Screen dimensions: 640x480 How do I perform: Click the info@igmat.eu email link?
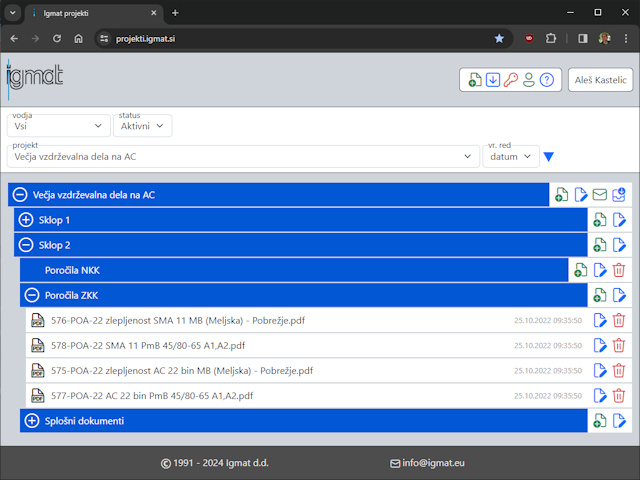click(x=427, y=463)
